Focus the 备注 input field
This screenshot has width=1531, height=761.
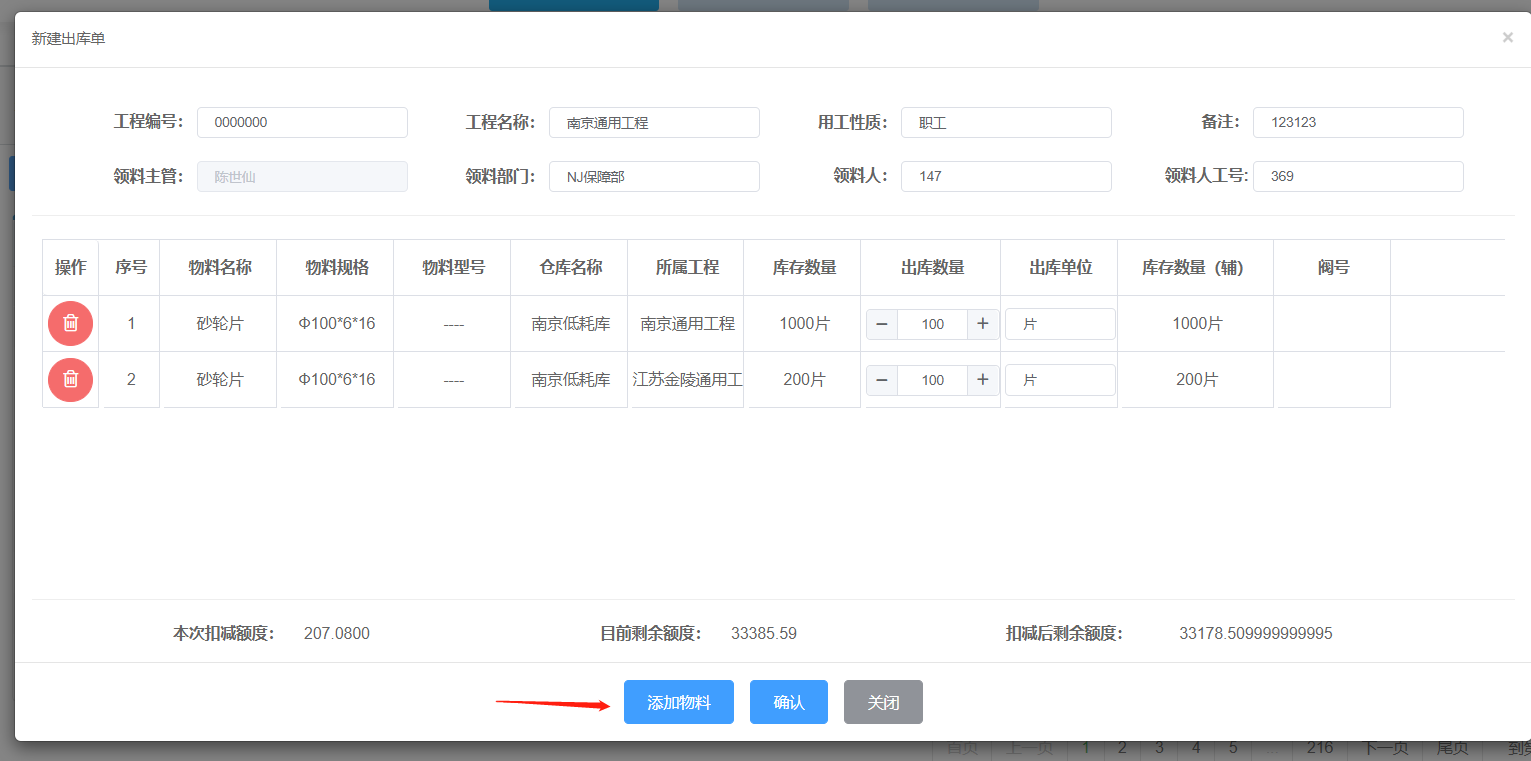tap(1357, 122)
